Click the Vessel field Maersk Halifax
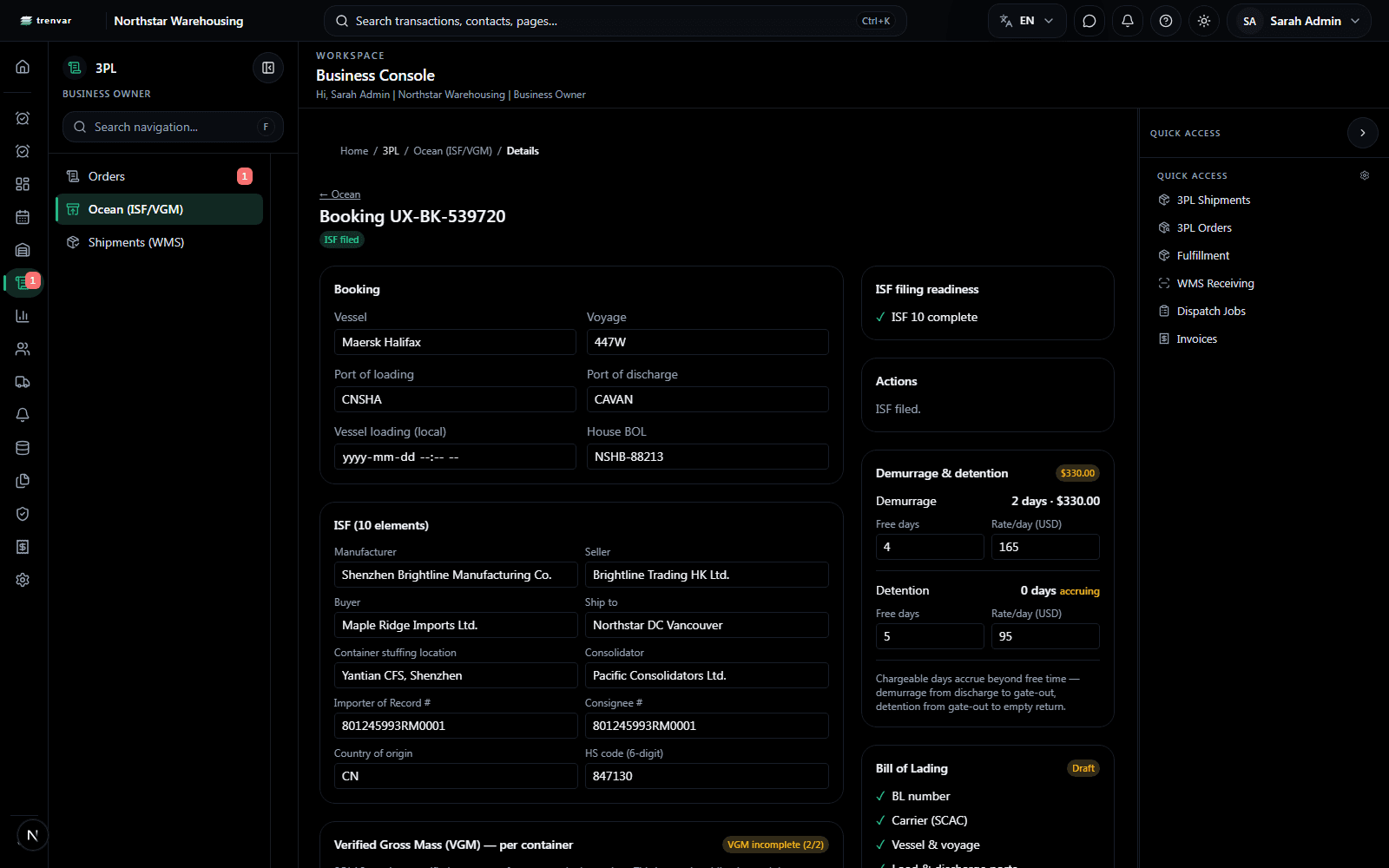The height and width of the screenshot is (868, 1389). (455, 342)
